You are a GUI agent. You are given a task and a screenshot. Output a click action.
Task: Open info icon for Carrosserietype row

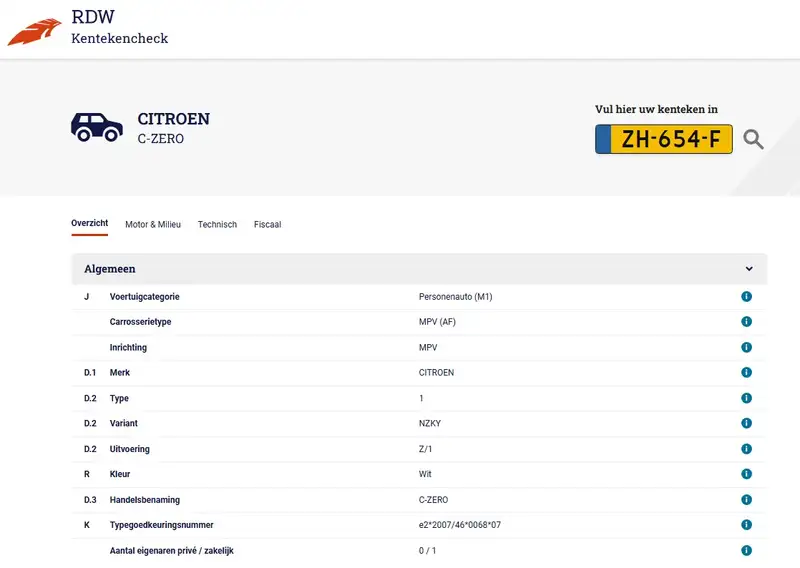coord(746,322)
